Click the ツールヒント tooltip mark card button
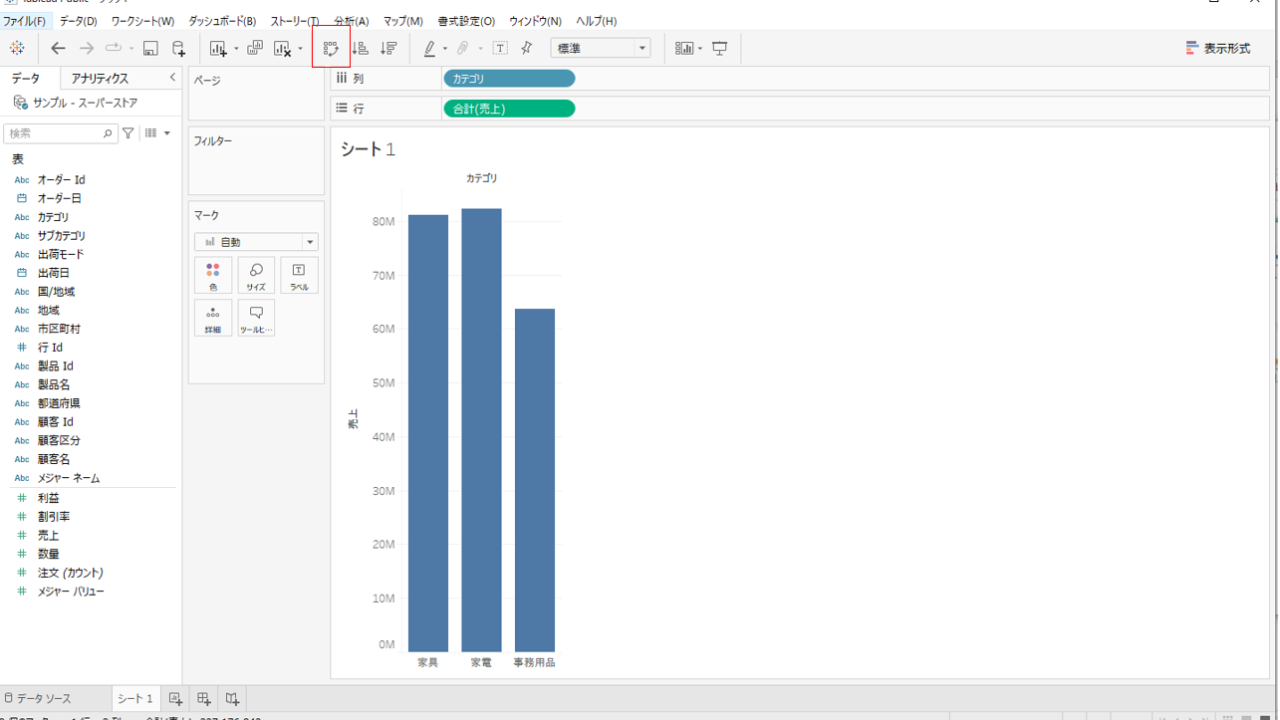The image size is (1280, 720). click(x=256, y=318)
